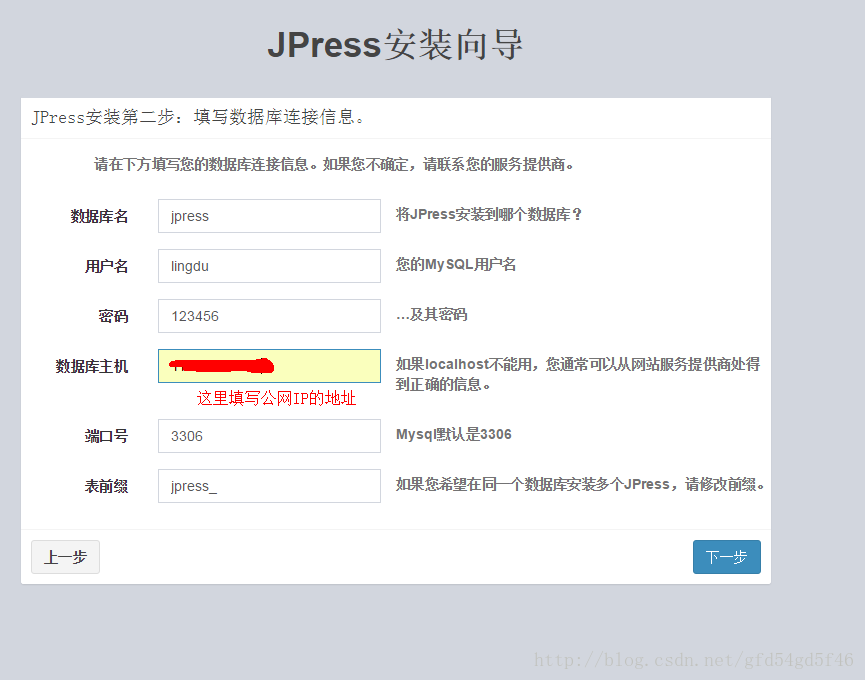Proceed with the 下一步 button
Screen dimensions: 865x680
click(727, 557)
